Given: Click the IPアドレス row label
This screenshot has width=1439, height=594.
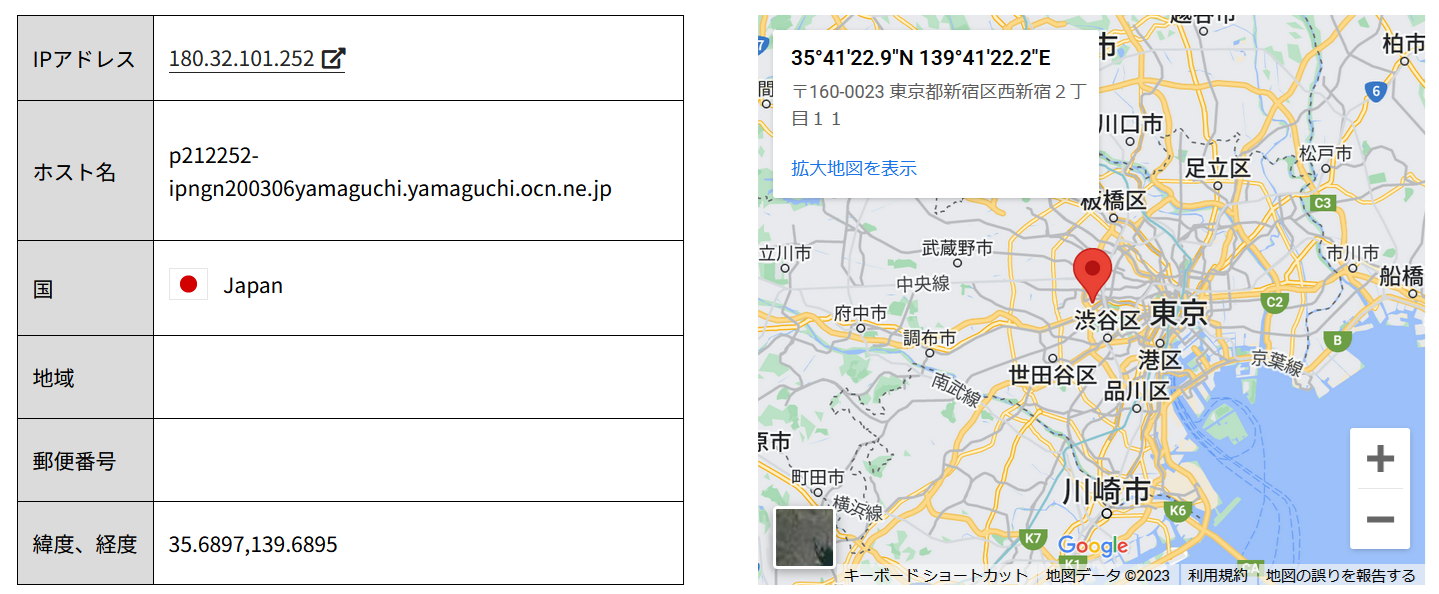Looking at the screenshot, I should [x=84, y=59].
